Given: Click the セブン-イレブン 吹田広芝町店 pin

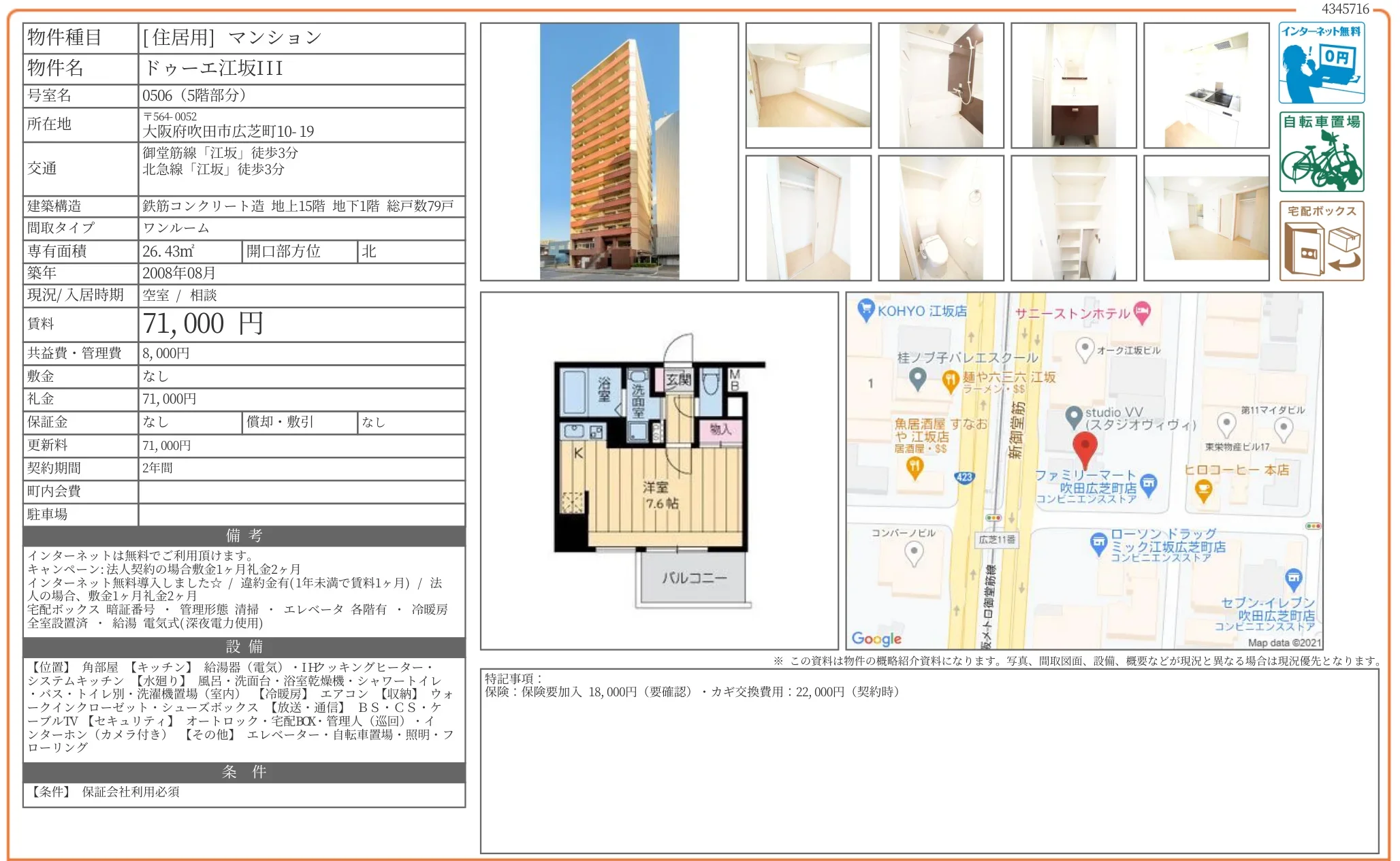Looking at the screenshot, I should click(x=1292, y=579).
